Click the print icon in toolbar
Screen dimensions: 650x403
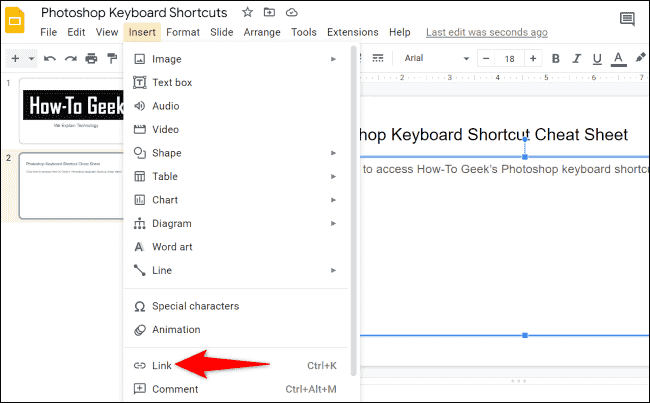[x=91, y=58]
